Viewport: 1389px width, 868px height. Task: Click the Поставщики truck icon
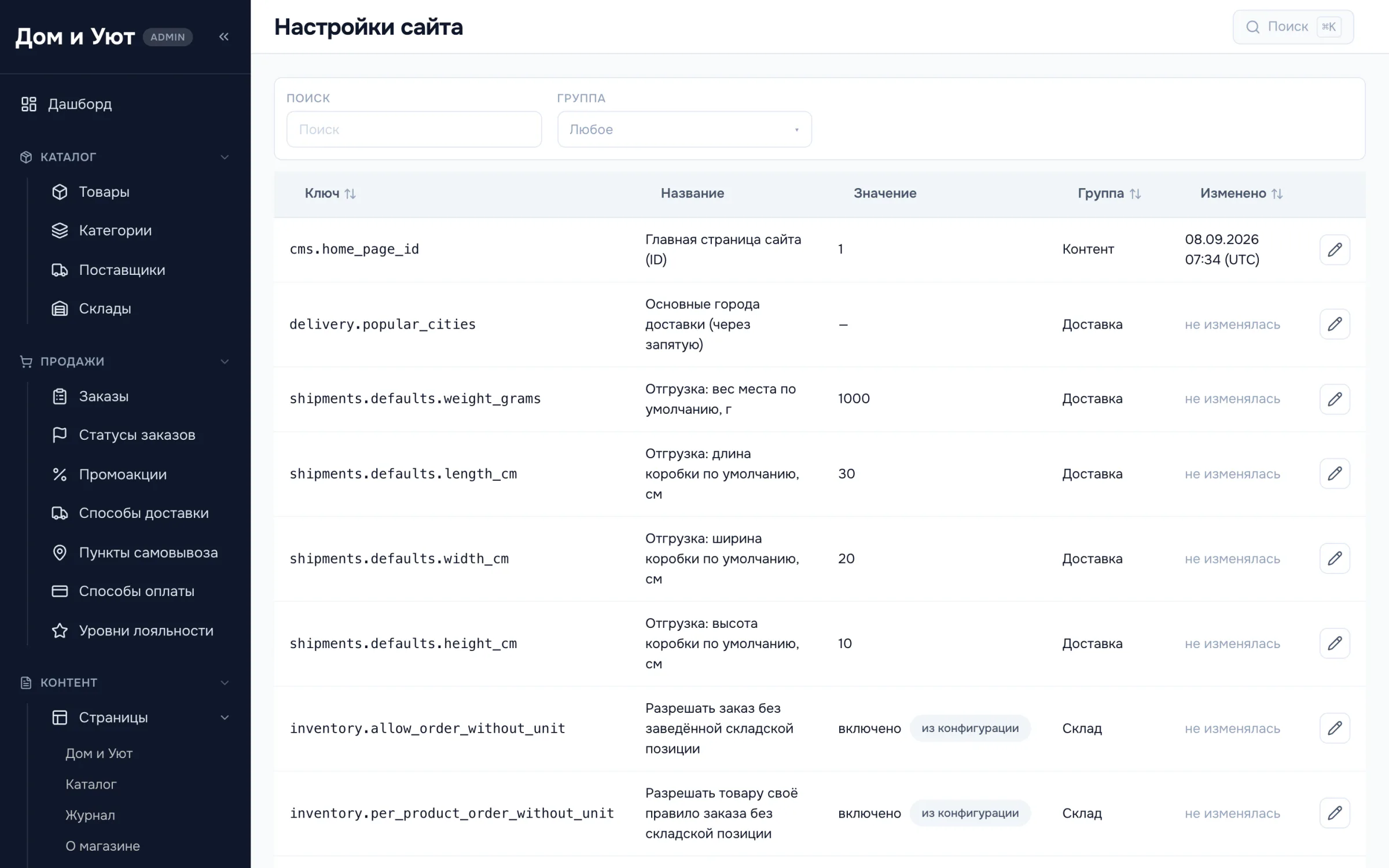(60, 270)
